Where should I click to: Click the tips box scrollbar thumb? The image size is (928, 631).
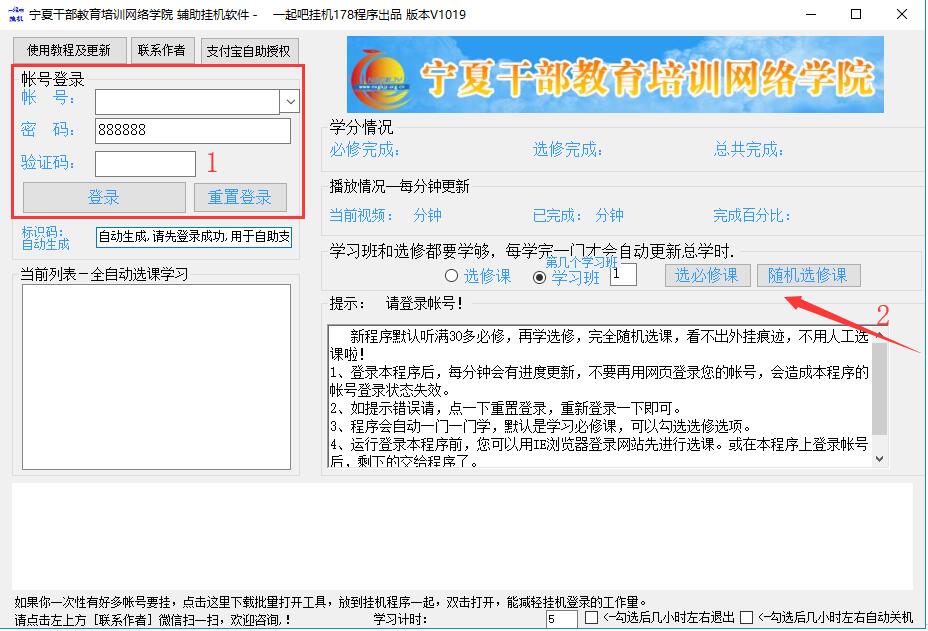(x=880, y=388)
